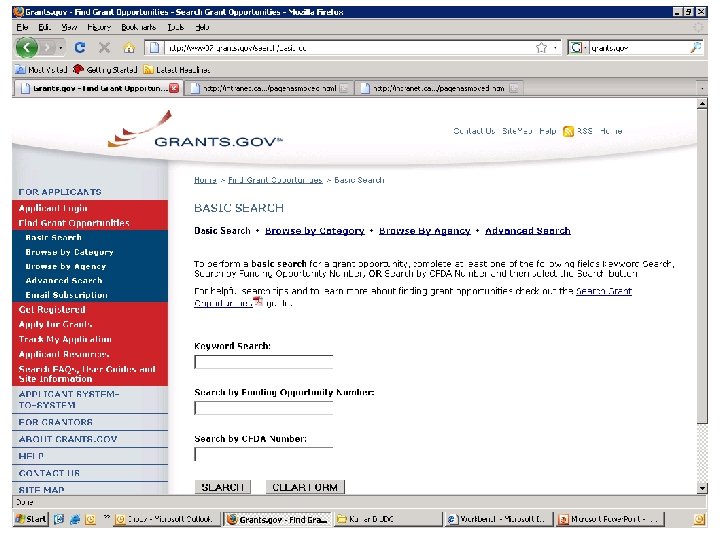The image size is (720, 540).
Task: Open the File menu
Action: (22, 27)
